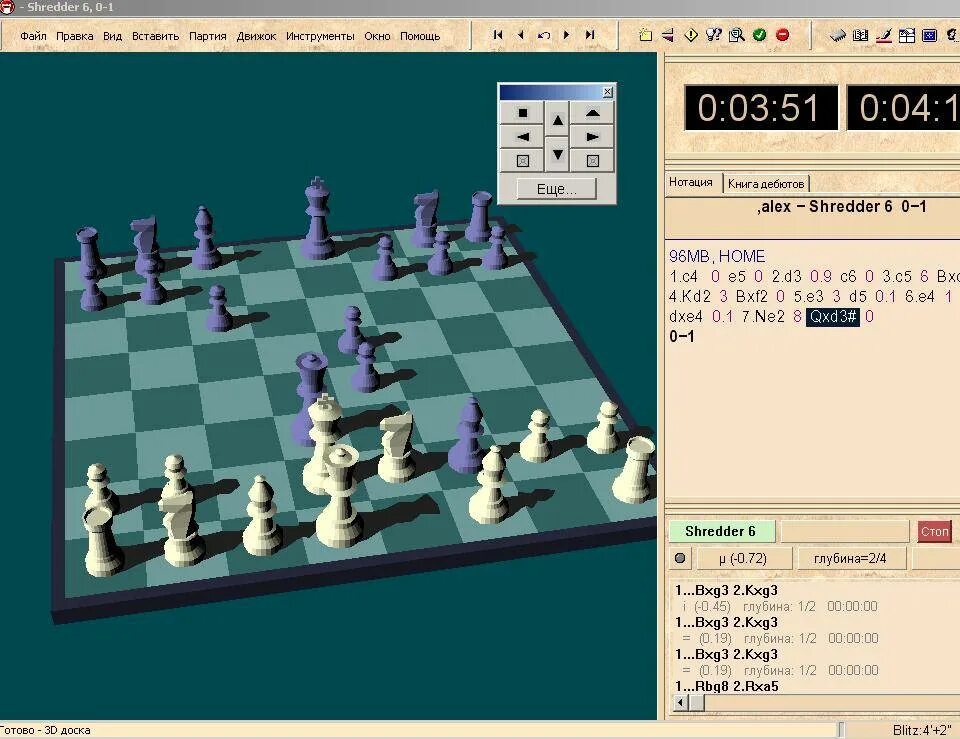Toggle the round engine indicator button
960x739 pixels.
(x=680, y=558)
